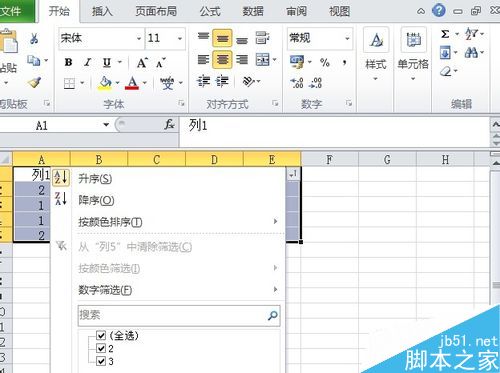
Task: Apply comma style
Action: 345,62
